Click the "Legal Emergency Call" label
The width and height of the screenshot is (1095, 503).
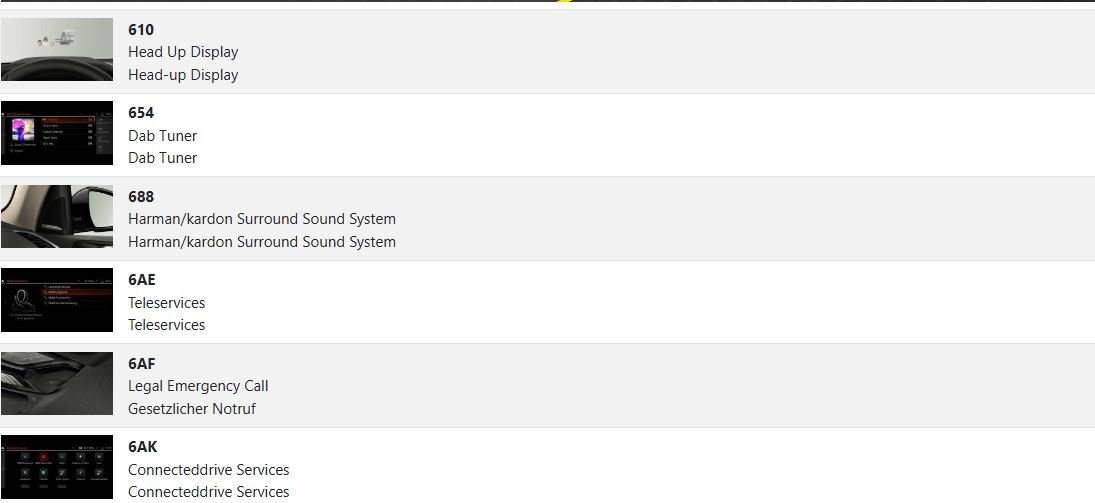[x=198, y=386]
